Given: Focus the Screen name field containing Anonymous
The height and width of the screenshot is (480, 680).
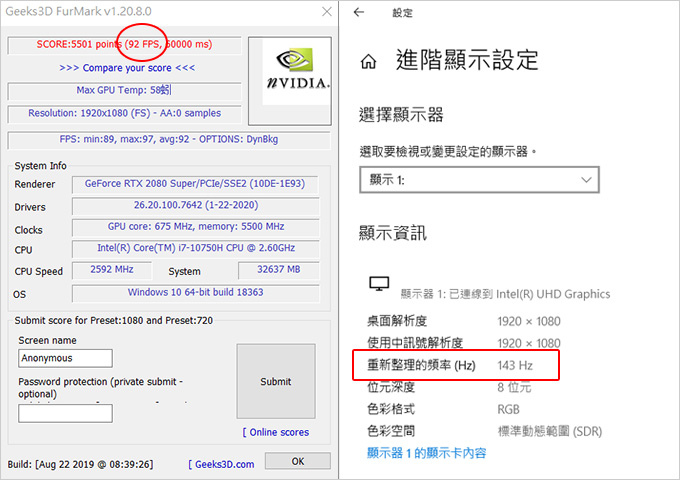Looking at the screenshot, I should [65, 358].
